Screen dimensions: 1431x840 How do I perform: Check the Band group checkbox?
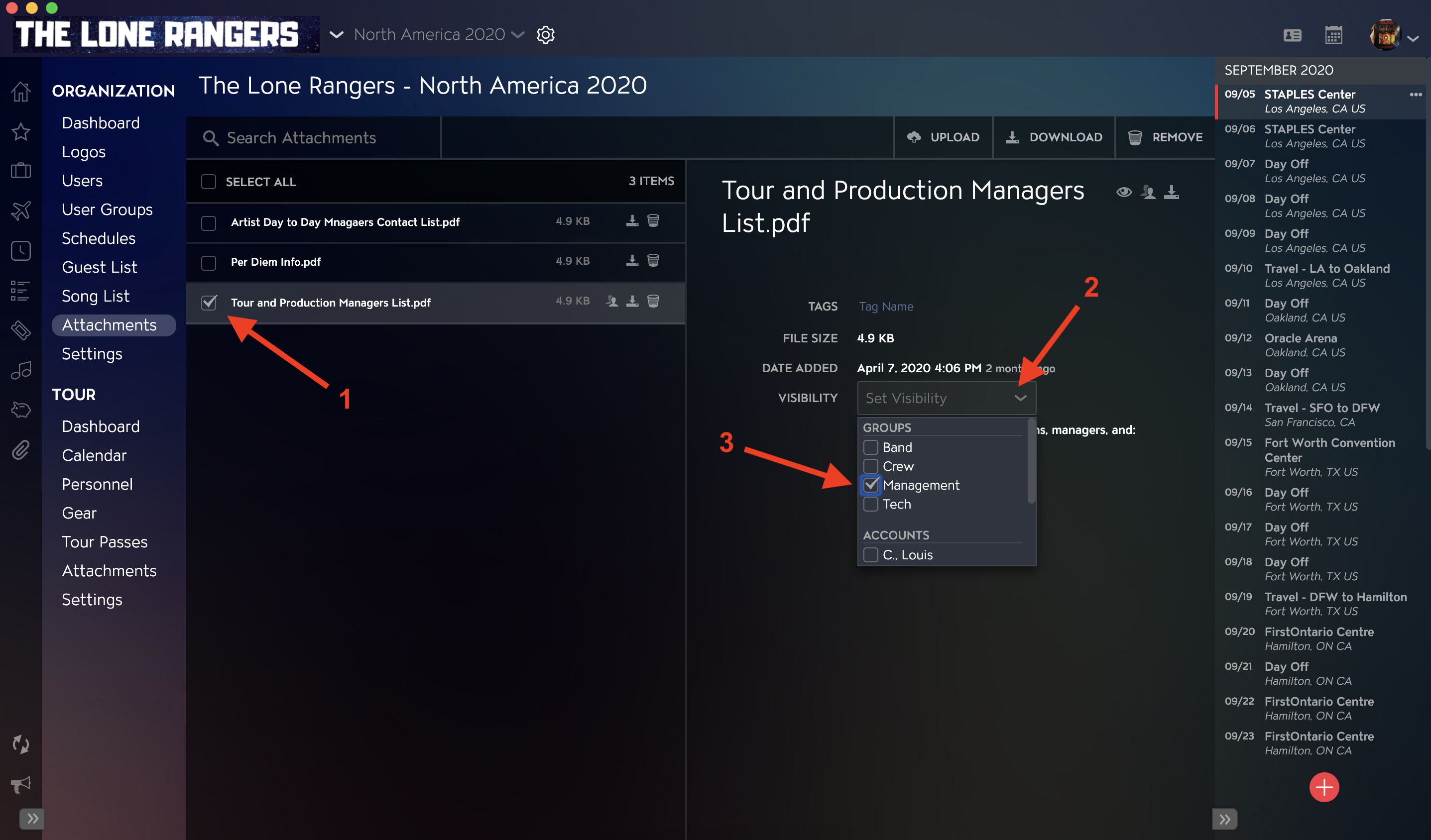870,447
